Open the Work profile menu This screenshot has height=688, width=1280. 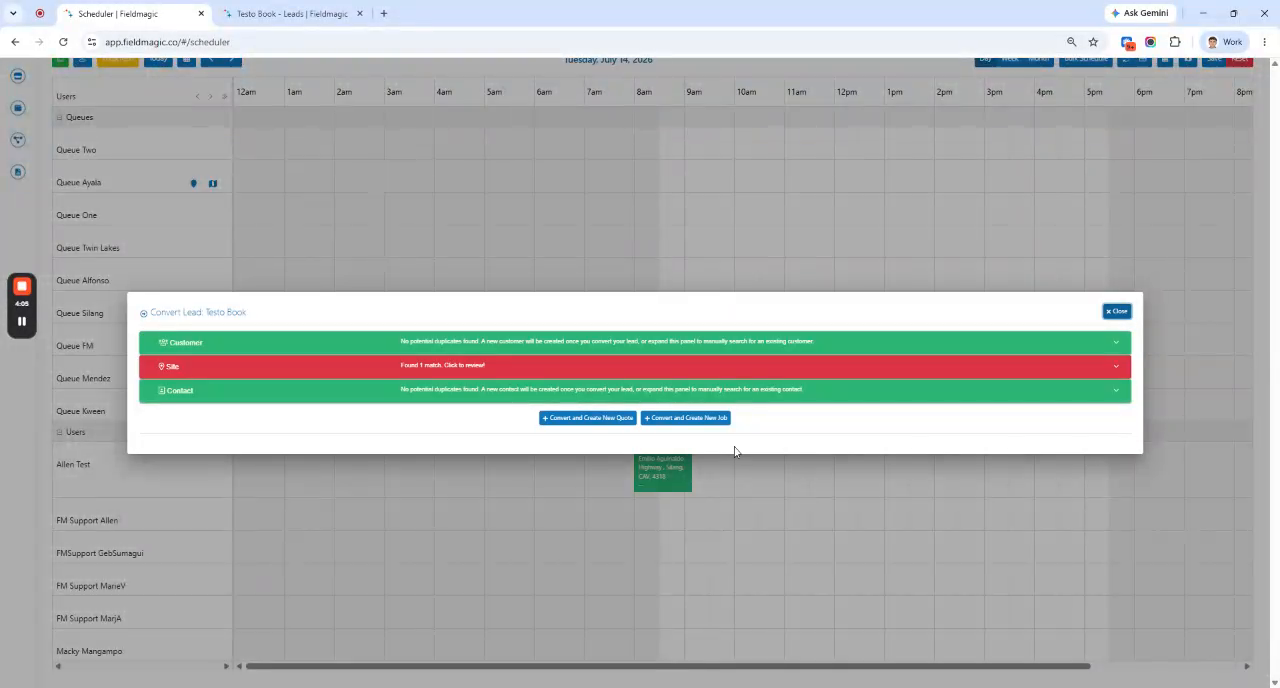pyautogui.click(x=1224, y=42)
